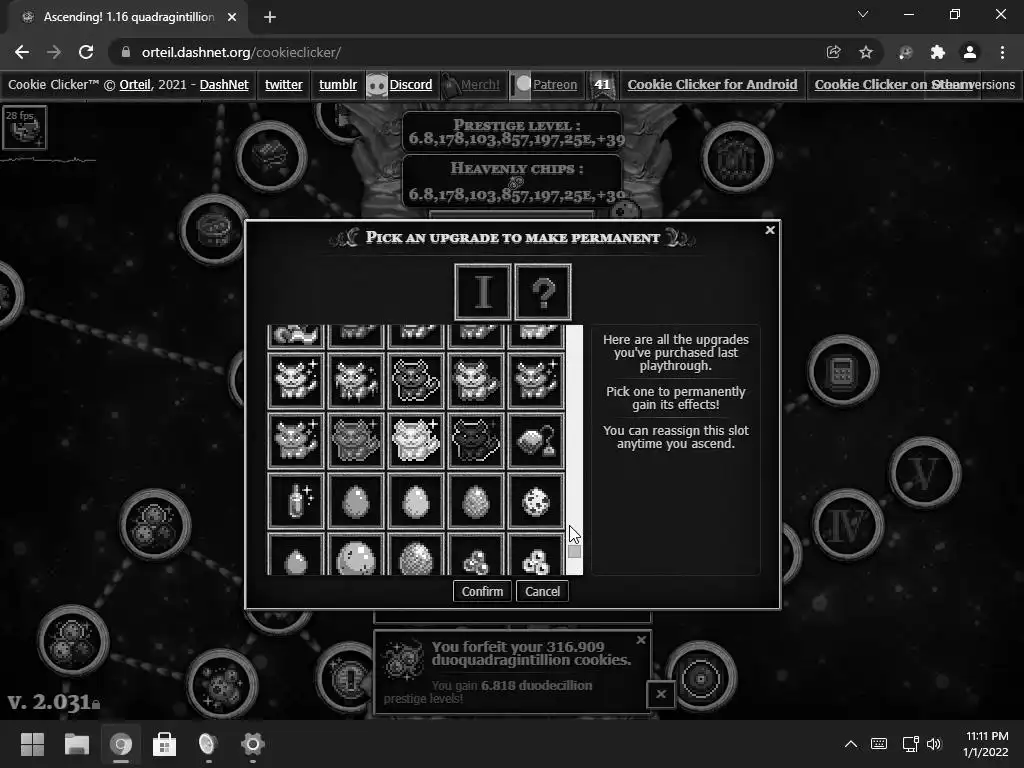The height and width of the screenshot is (768, 1024).
Task: Reload the Cookie Clicker page
Action: pos(86,52)
